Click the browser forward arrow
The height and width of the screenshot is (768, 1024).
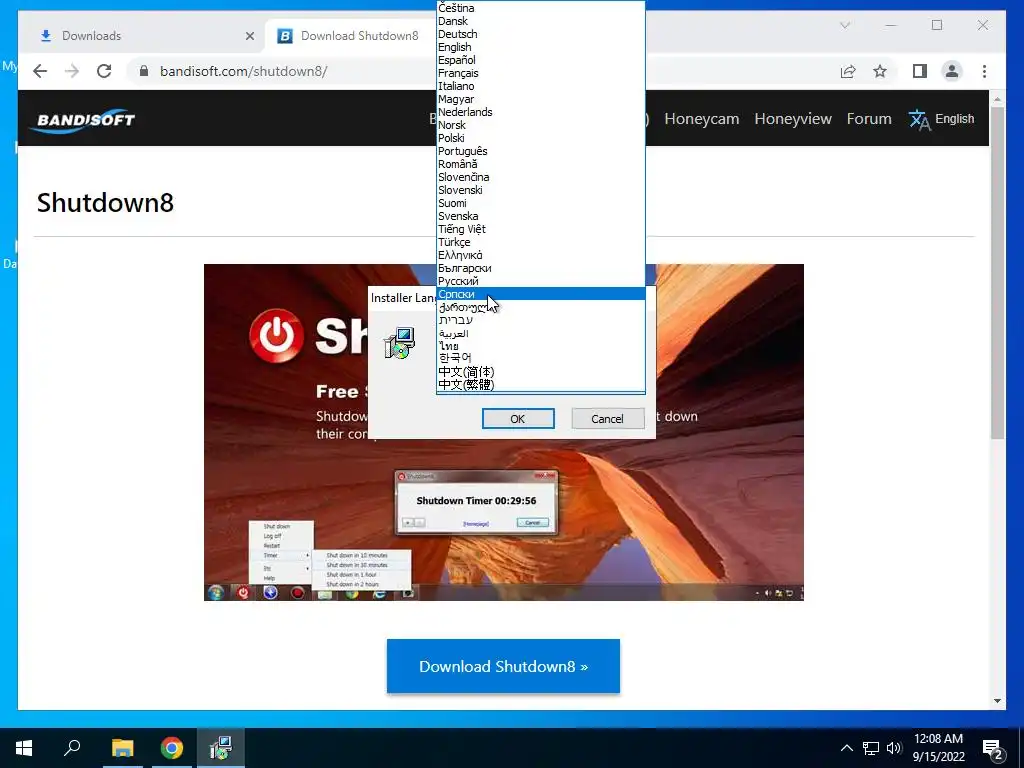coord(72,71)
